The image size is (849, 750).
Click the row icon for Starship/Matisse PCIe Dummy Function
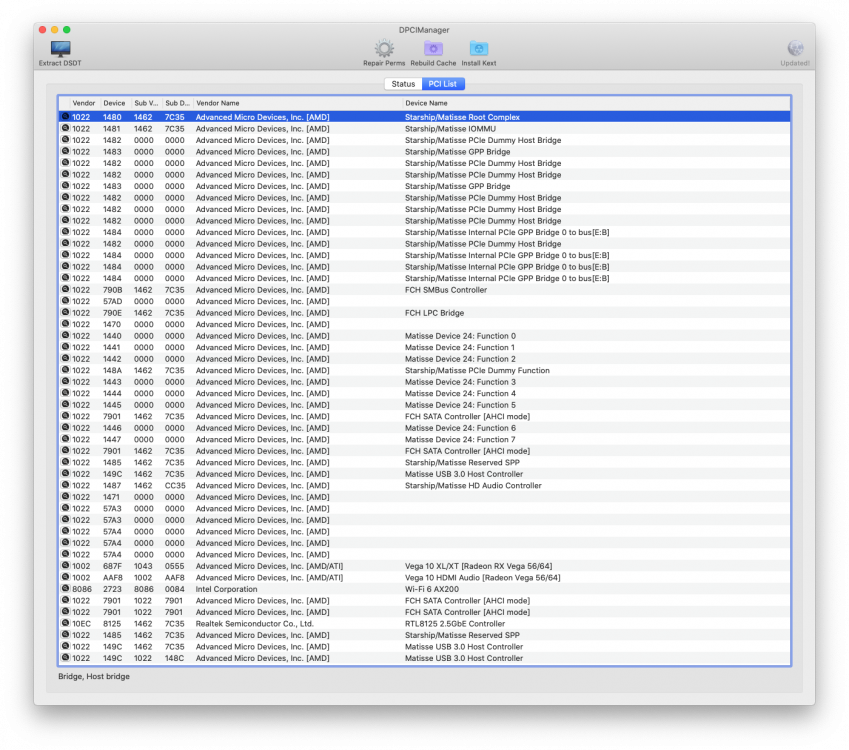tap(66, 370)
